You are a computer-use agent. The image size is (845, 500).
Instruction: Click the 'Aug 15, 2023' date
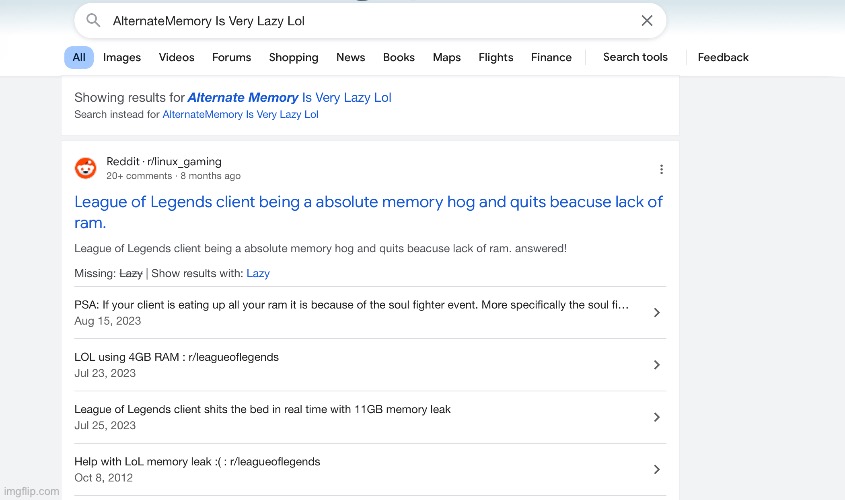click(x=107, y=321)
